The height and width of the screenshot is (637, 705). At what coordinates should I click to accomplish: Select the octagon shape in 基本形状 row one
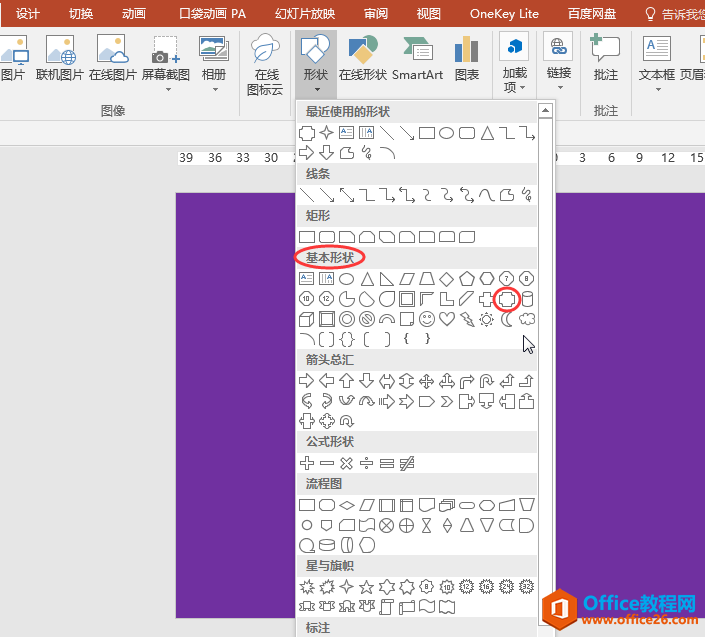527,279
